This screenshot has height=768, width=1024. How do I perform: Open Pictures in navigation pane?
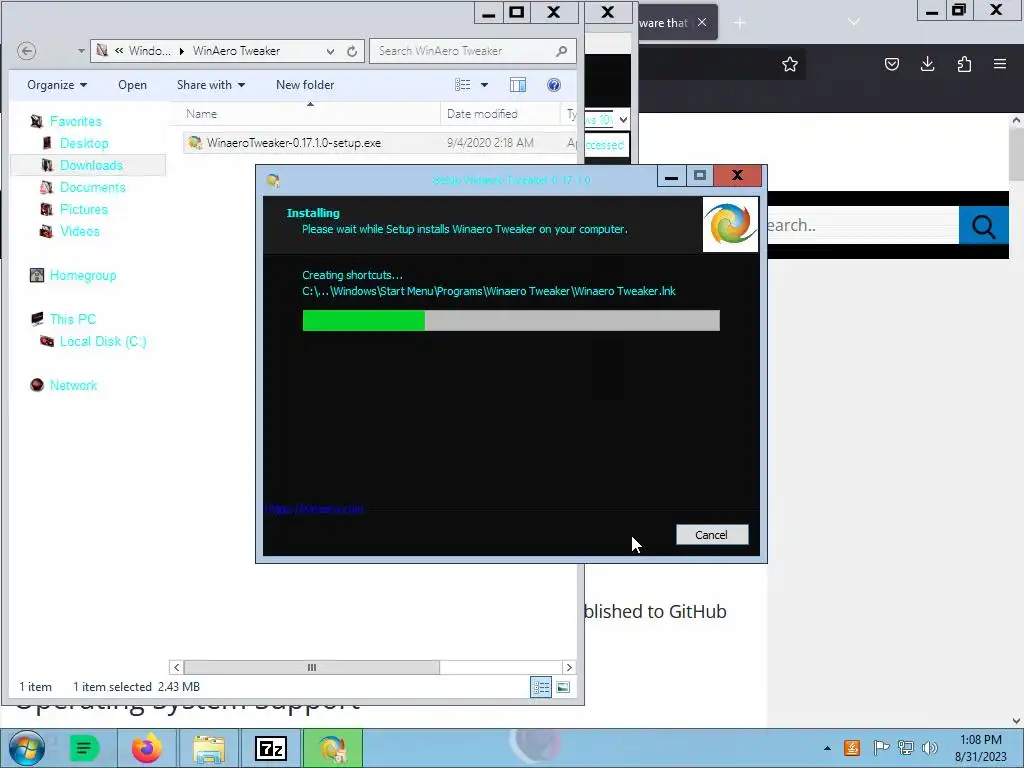(84, 209)
